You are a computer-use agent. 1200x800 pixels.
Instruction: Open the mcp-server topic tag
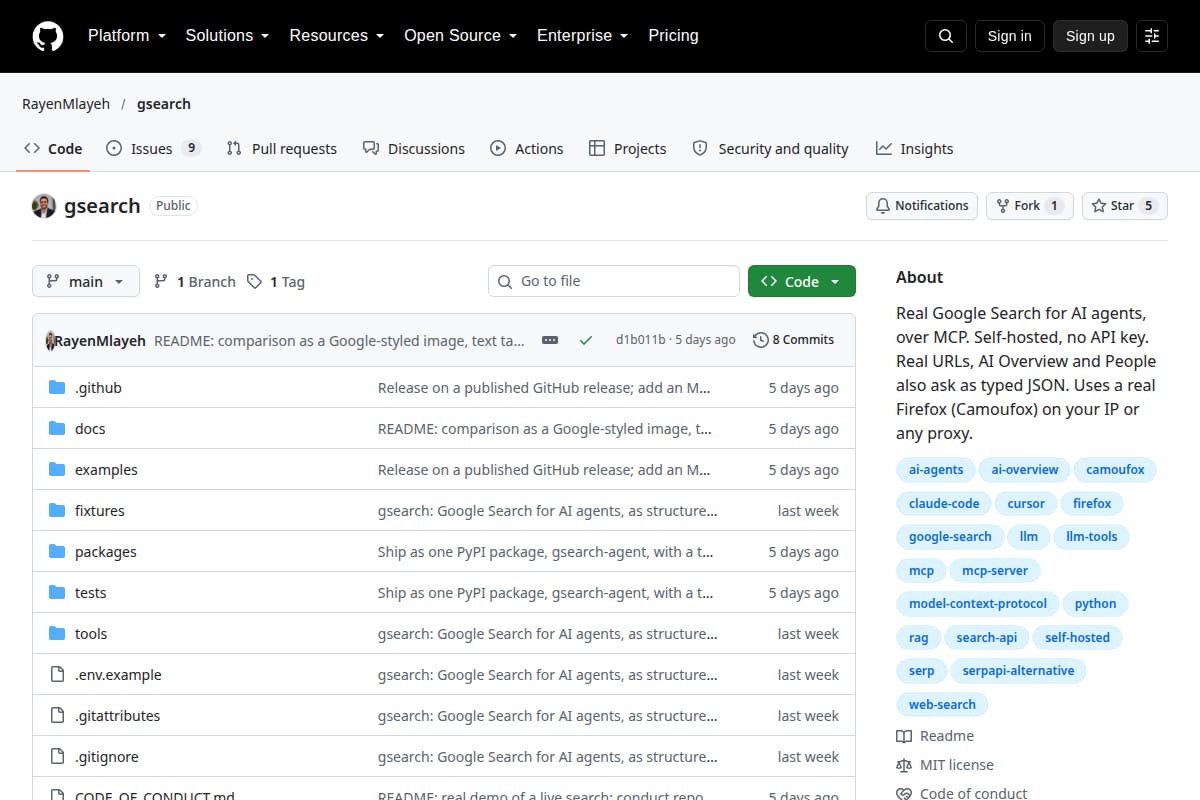click(x=995, y=570)
